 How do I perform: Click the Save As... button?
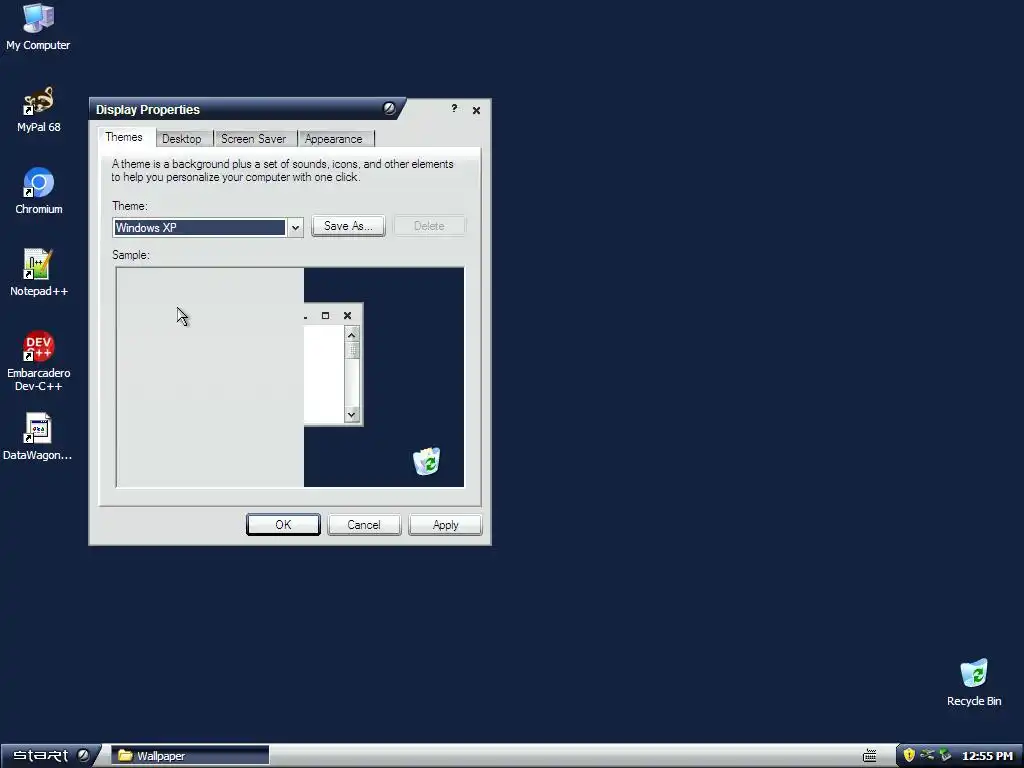pos(348,226)
